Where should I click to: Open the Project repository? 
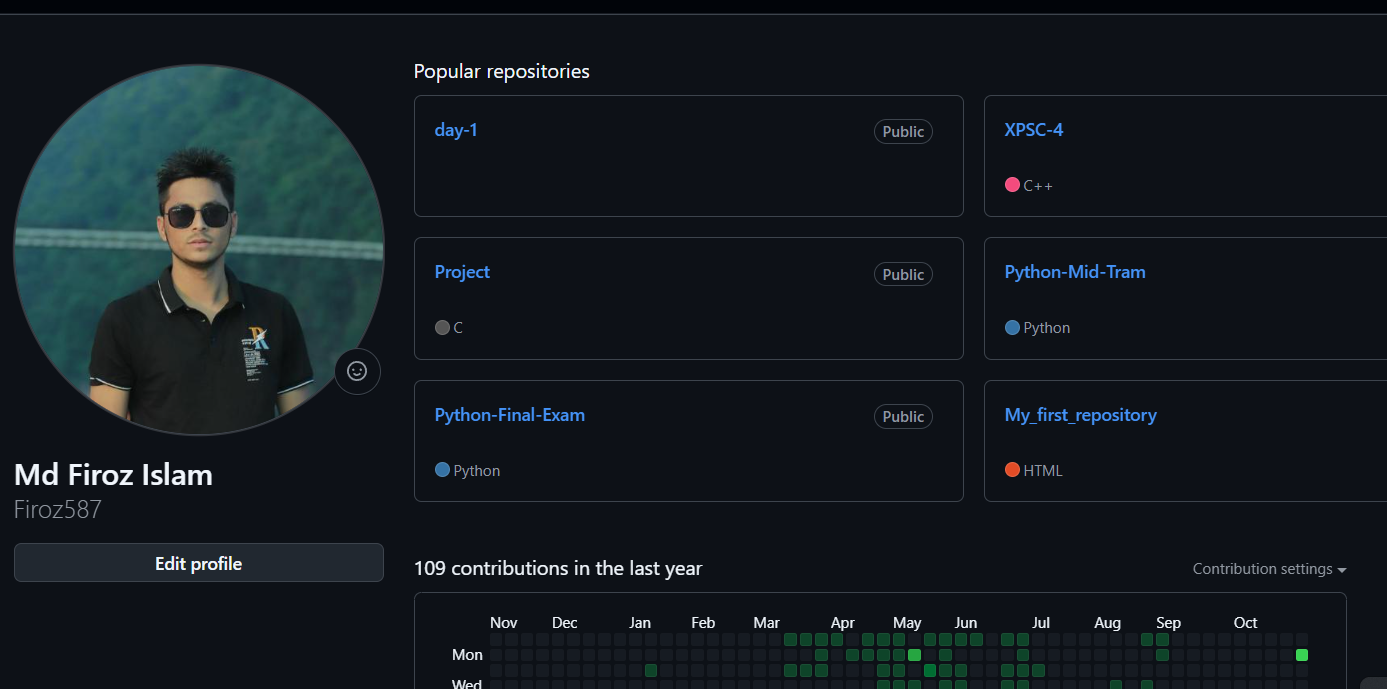[x=462, y=272]
